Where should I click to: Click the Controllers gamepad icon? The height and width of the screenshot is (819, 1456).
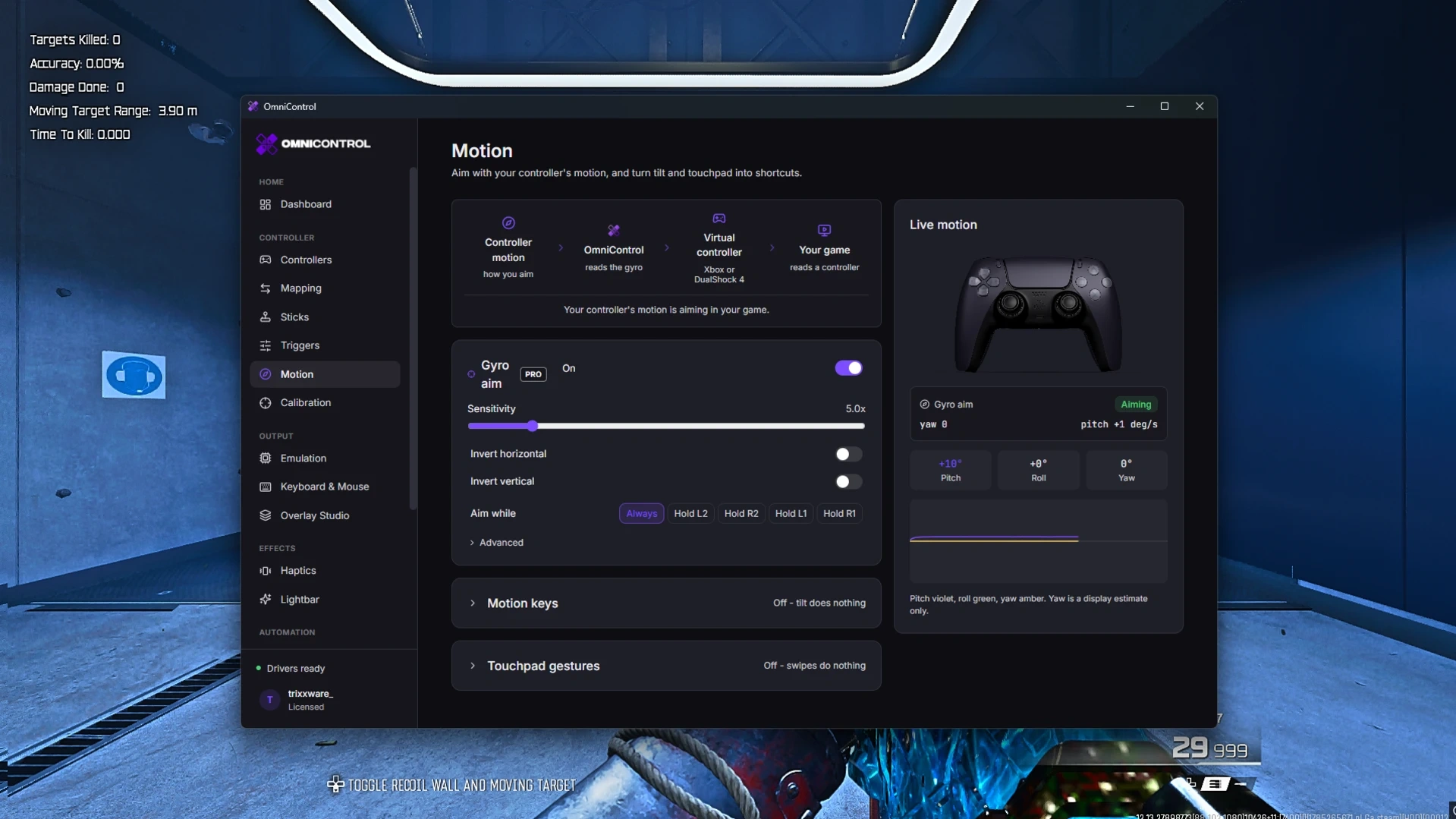pyautogui.click(x=265, y=260)
